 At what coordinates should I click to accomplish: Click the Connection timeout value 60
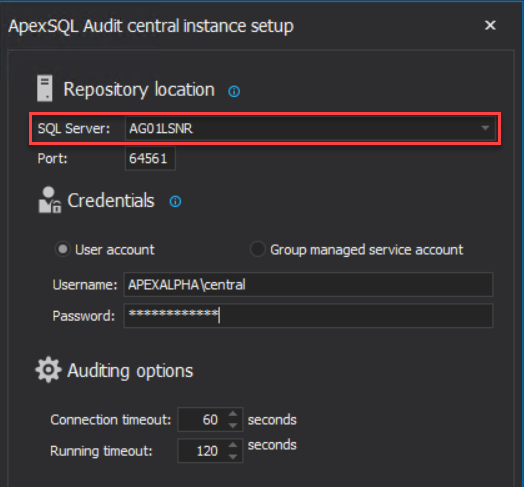coord(210,420)
